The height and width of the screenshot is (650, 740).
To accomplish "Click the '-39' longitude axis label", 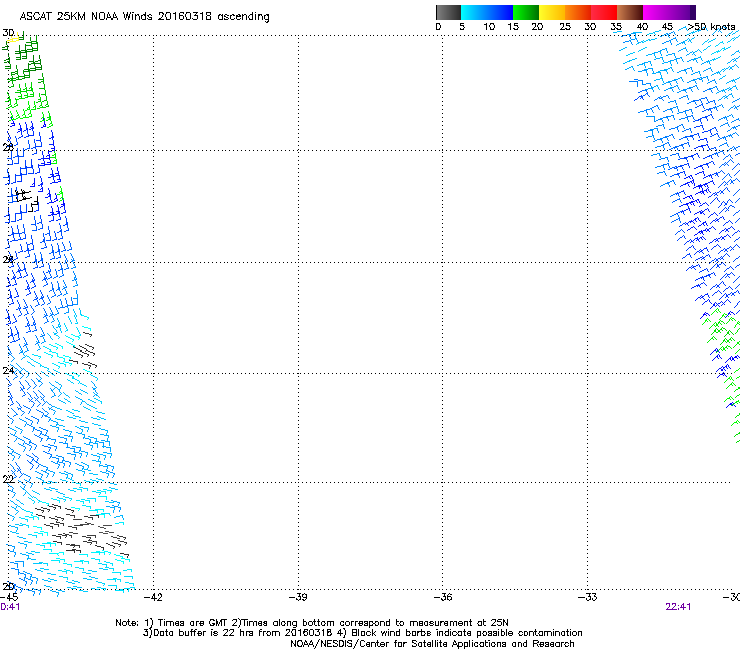I will pyautogui.click(x=298, y=597).
